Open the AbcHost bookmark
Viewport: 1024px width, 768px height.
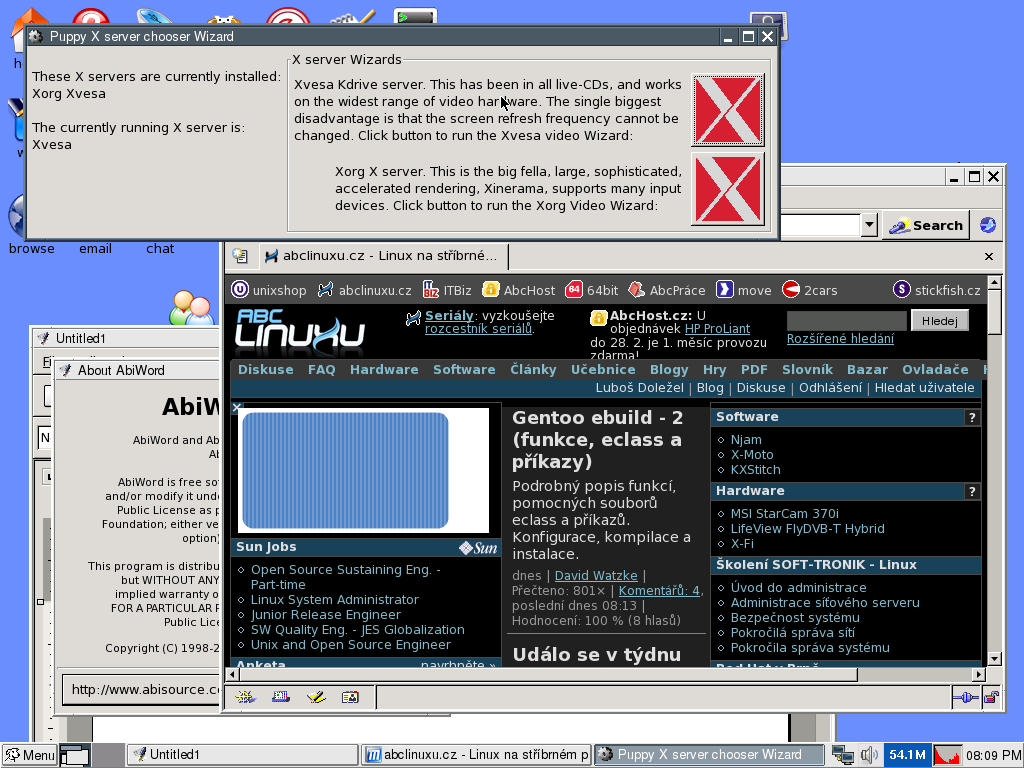(x=519, y=290)
